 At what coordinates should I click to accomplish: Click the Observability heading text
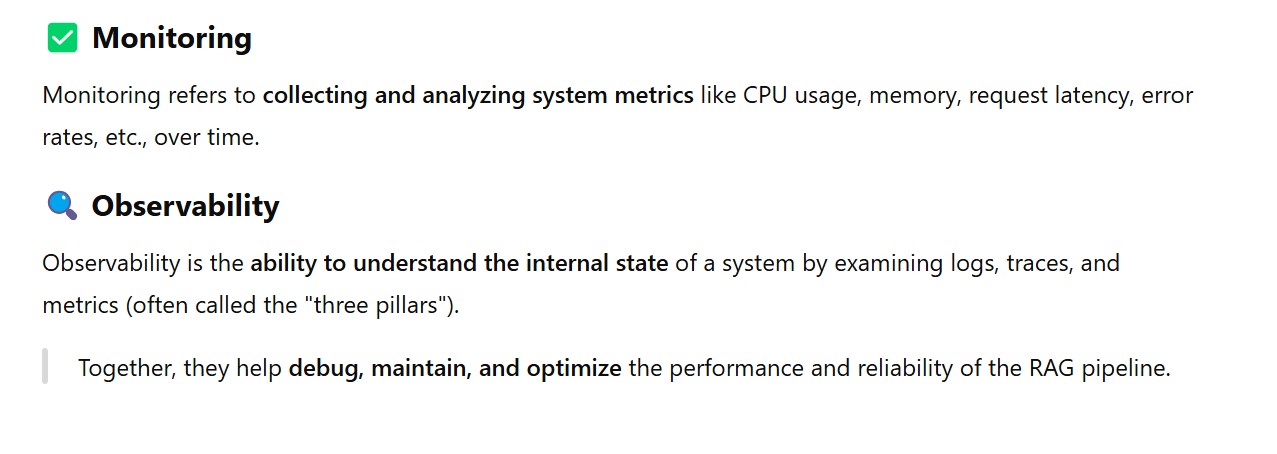click(x=185, y=206)
